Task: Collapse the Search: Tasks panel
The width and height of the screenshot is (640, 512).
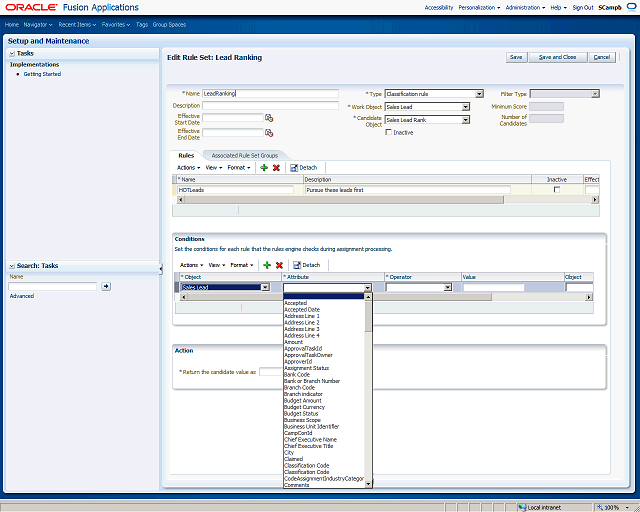Action: (12, 266)
